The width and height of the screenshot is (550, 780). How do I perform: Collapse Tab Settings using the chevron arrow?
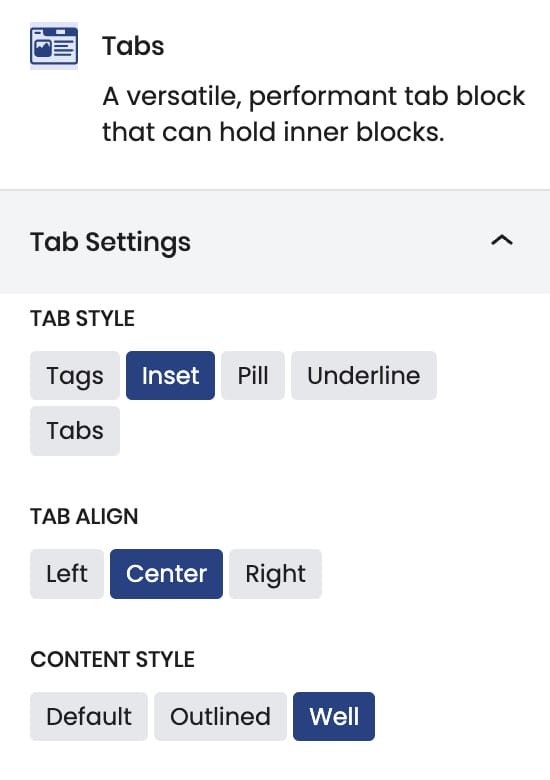(x=501, y=241)
